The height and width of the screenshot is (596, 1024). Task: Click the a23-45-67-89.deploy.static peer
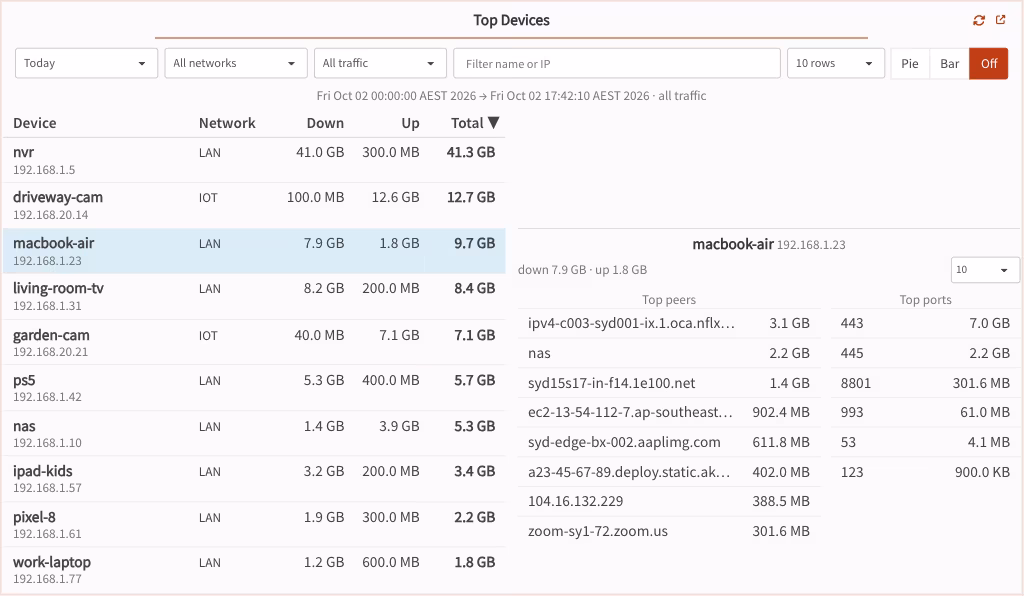(x=669, y=472)
